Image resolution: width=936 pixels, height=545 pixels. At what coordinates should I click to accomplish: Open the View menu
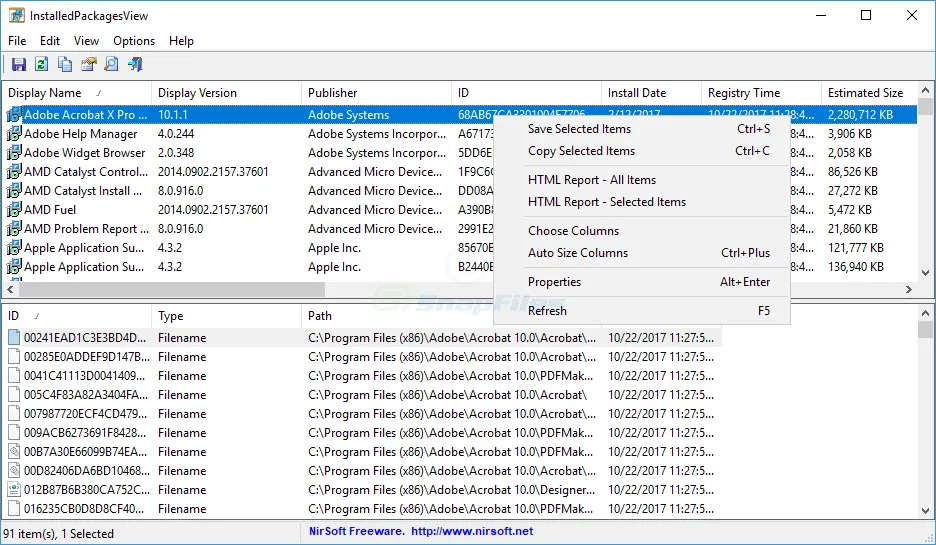(86, 41)
